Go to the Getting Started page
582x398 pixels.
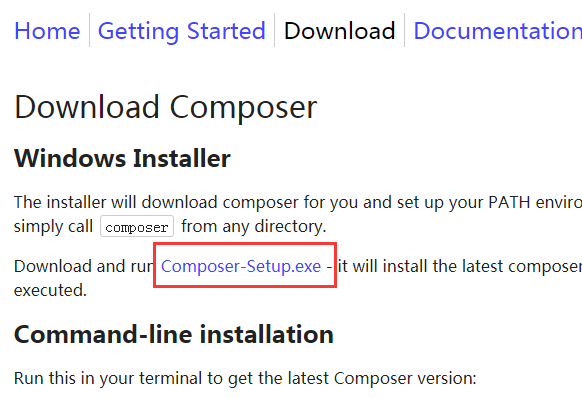coord(182,31)
